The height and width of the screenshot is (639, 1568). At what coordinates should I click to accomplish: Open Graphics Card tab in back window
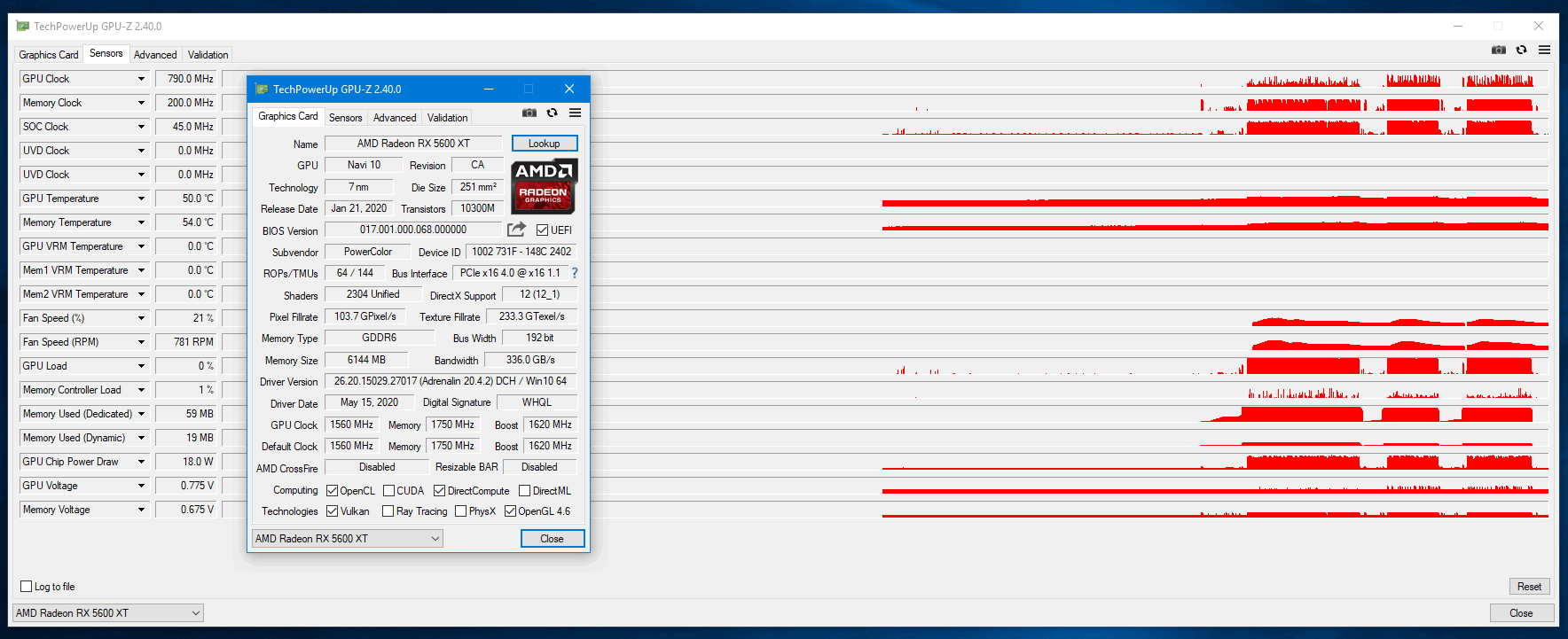[x=49, y=55]
